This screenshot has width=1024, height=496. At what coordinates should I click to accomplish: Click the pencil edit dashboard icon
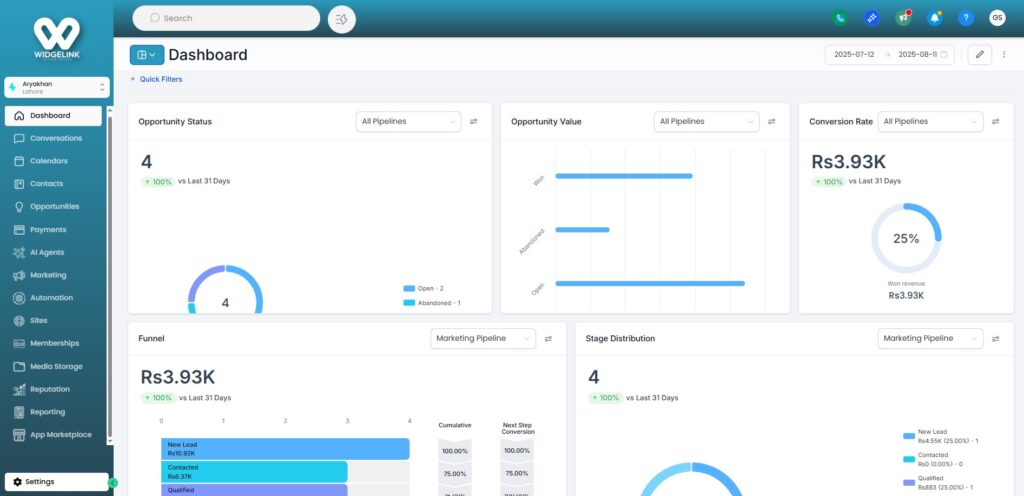tap(980, 54)
